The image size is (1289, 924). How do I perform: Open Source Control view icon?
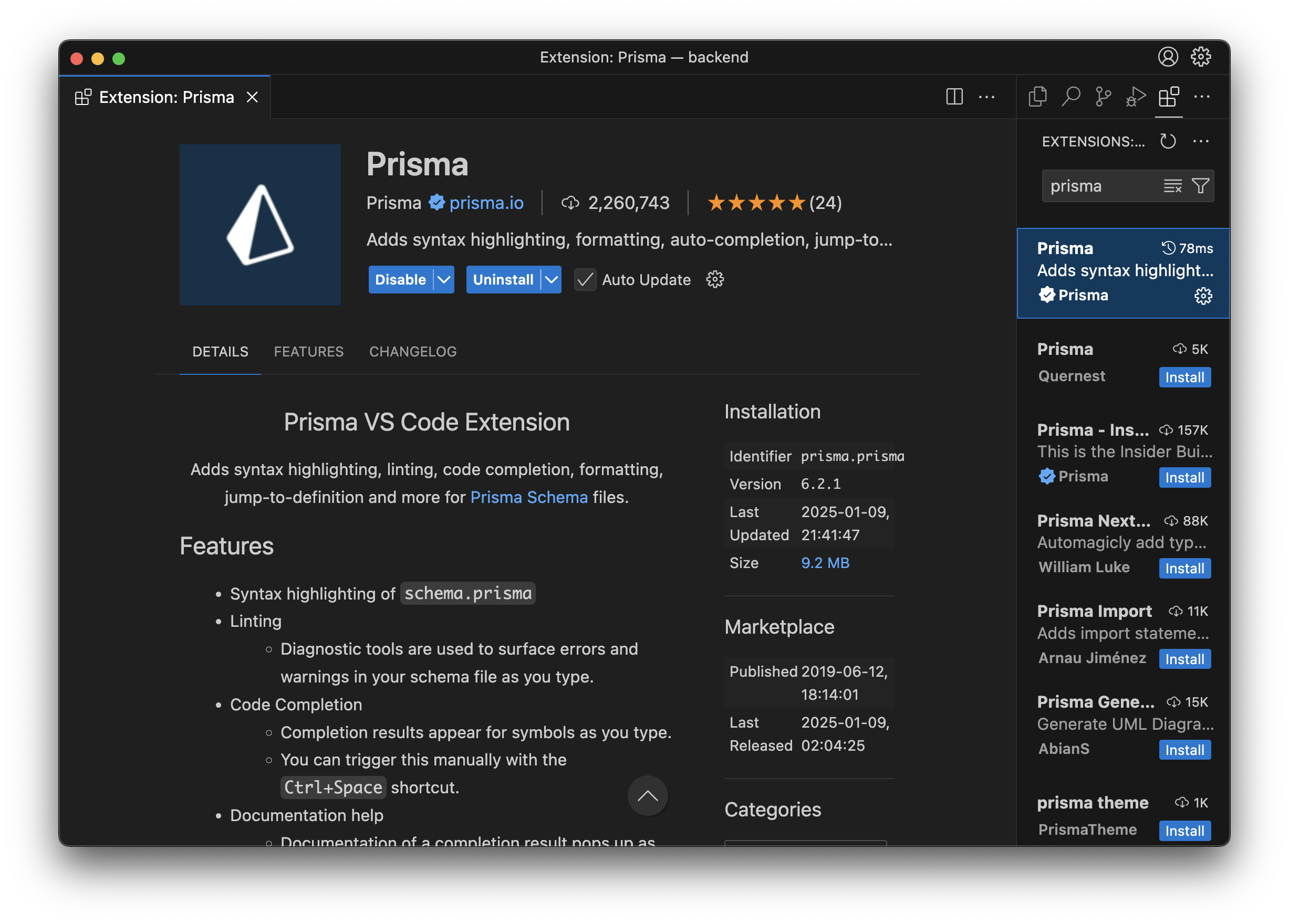(1103, 97)
